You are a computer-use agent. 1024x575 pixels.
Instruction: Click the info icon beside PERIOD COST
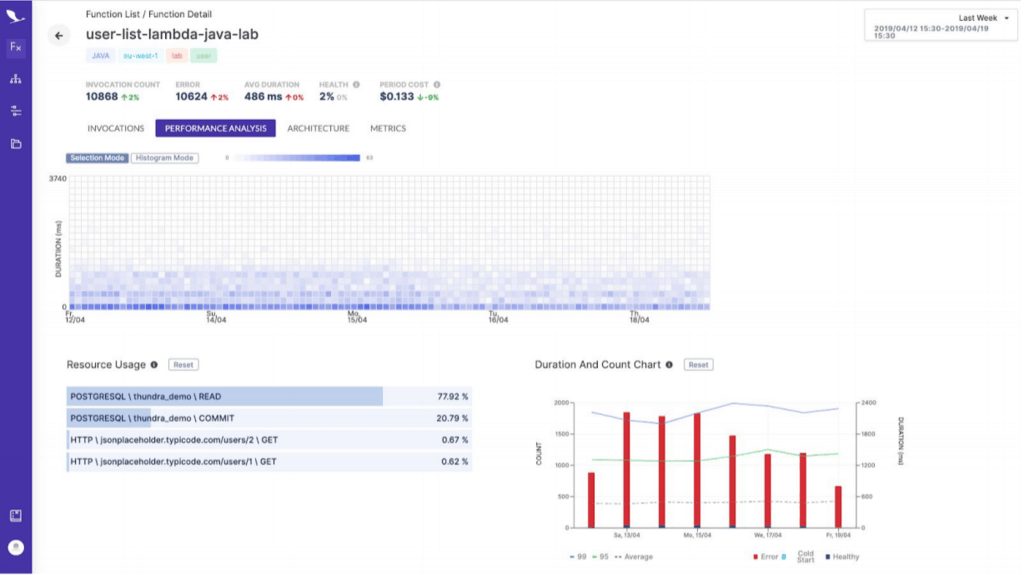tap(437, 85)
